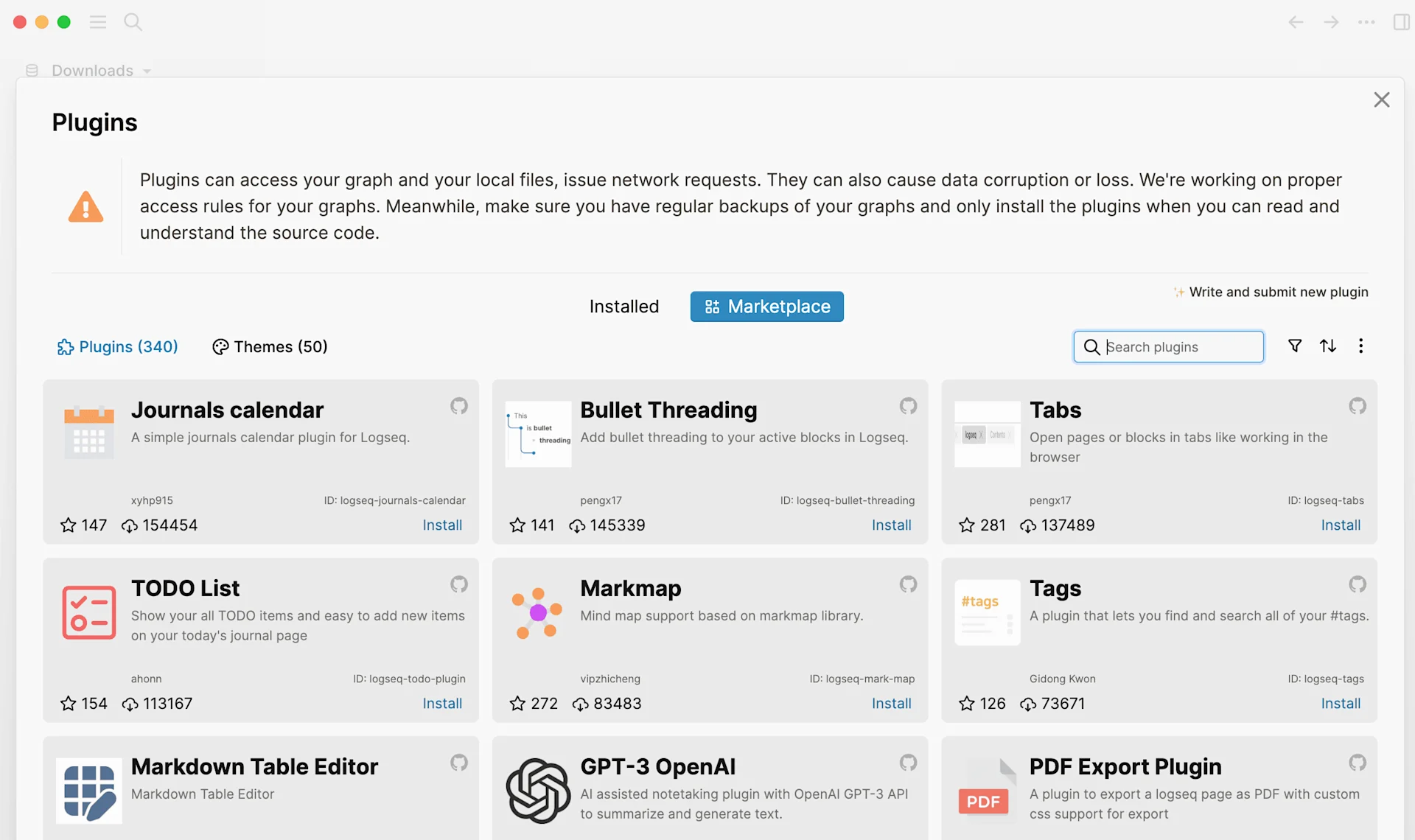Click the sort plugins arrows icon

[1328, 346]
